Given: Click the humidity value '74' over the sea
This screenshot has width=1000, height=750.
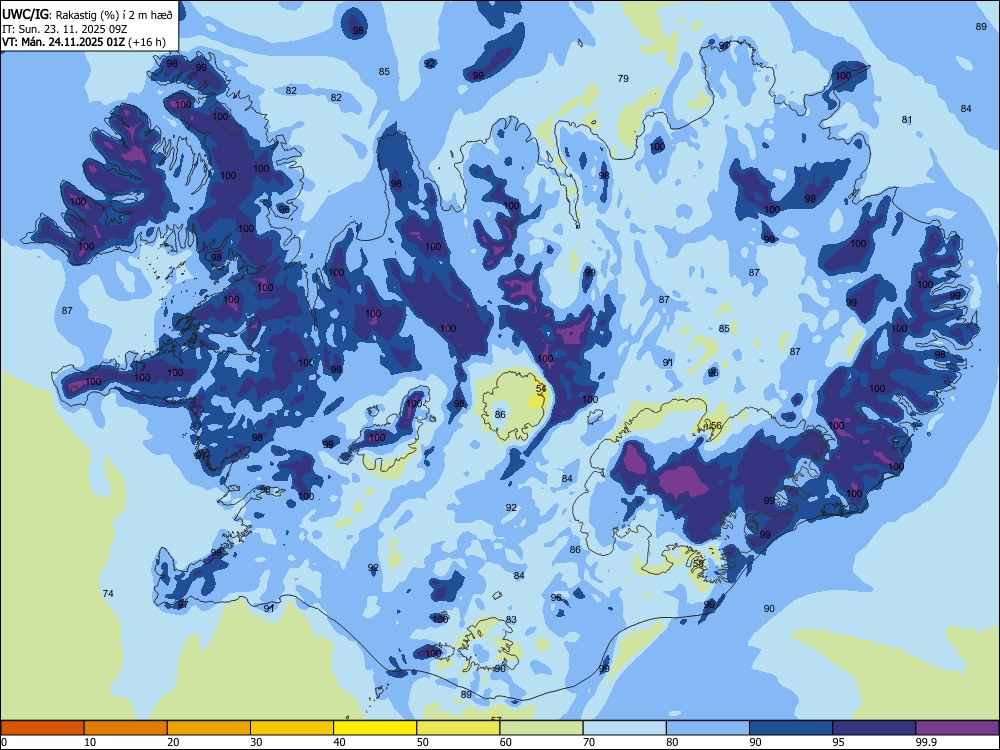Looking at the screenshot, I should (108, 594).
